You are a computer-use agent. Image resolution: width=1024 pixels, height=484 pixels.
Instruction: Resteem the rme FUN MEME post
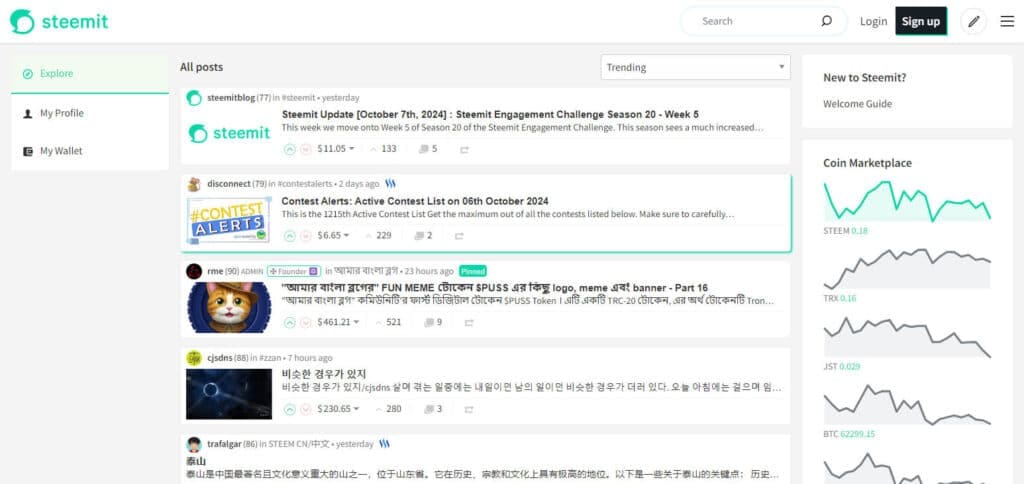469,323
